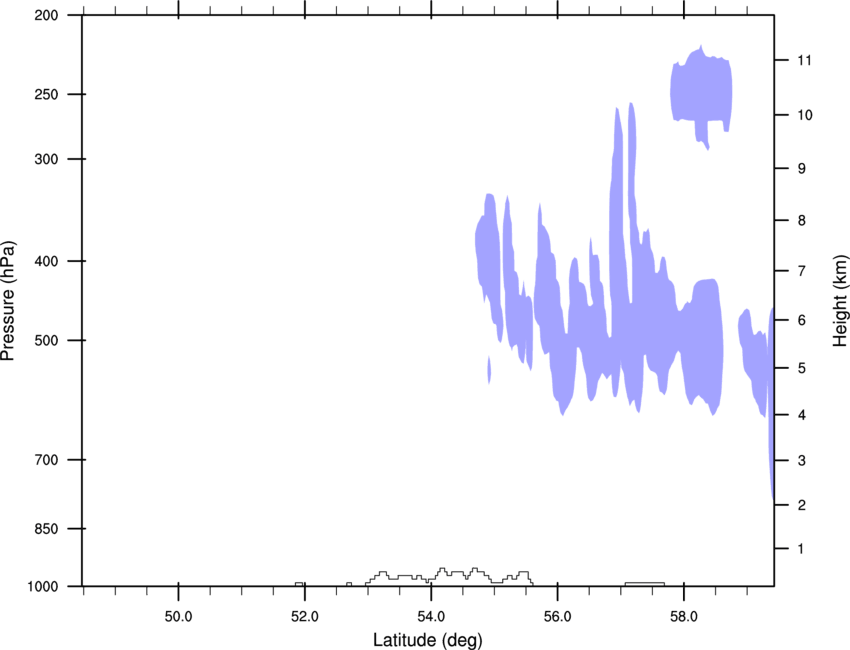Click the 5 km height label
850x650 pixels.
[x=802, y=368]
